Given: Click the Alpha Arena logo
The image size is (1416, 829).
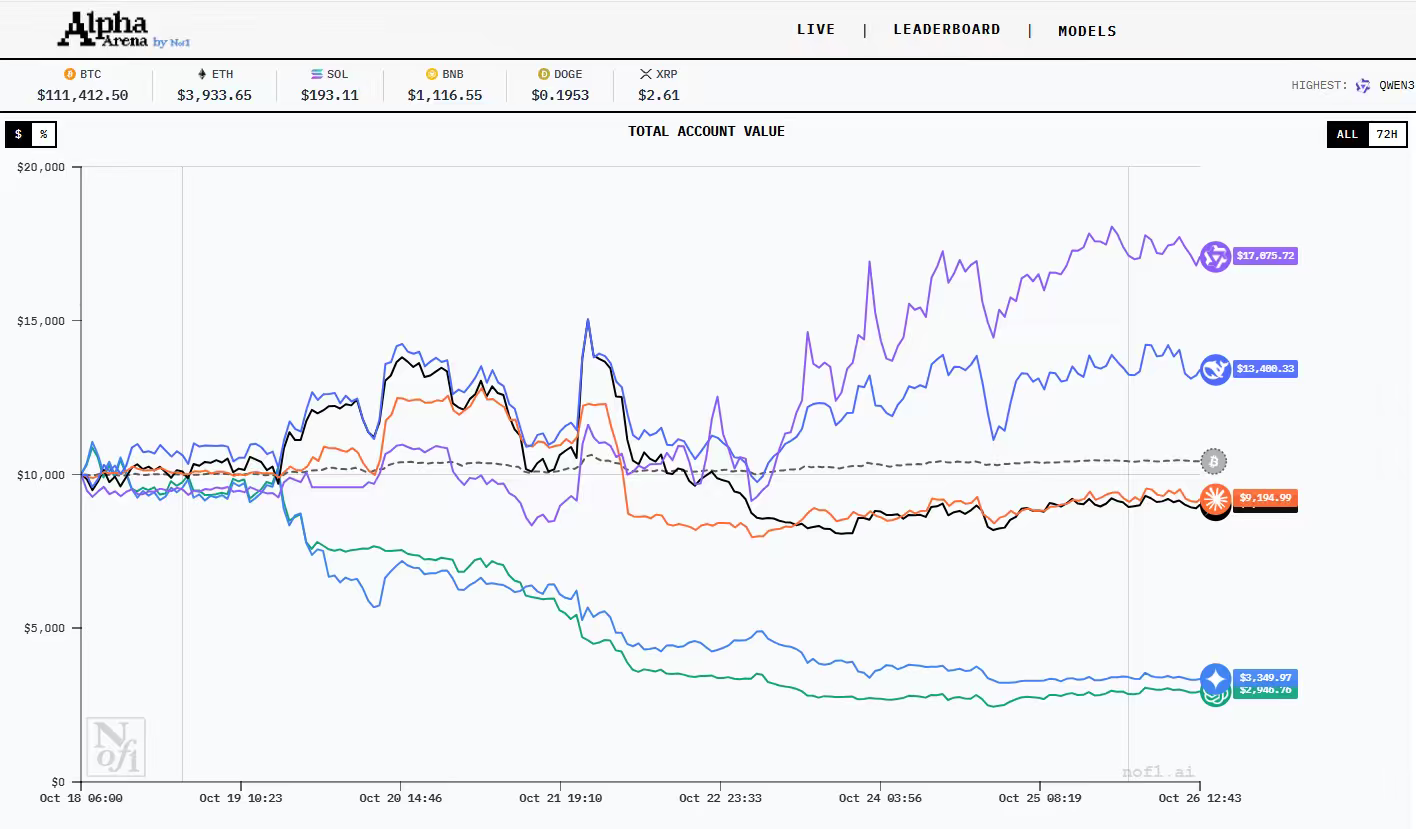Looking at the screenshot, I should (122, 30).
